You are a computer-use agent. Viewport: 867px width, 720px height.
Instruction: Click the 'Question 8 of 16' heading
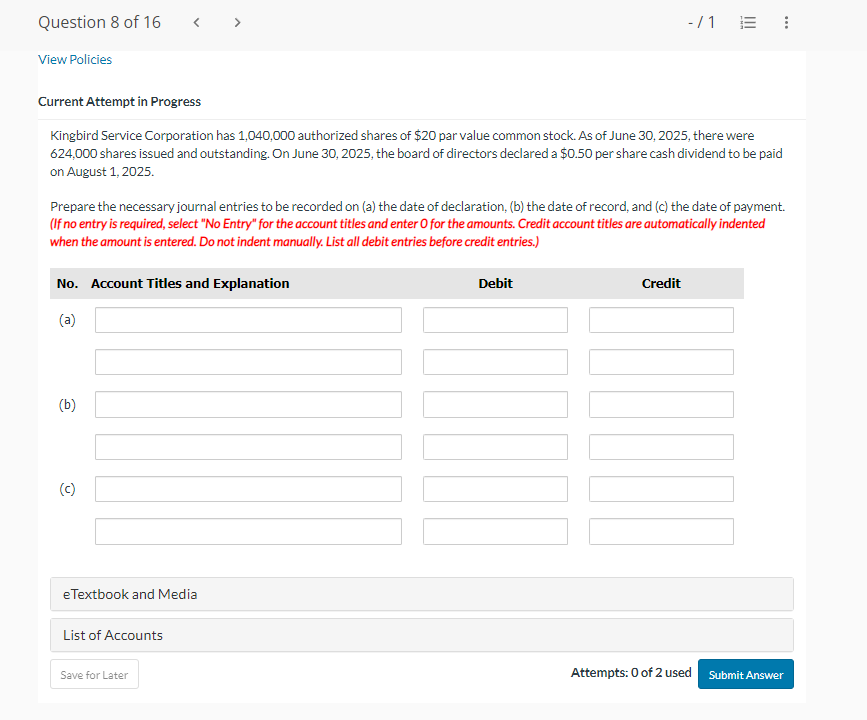100,23
